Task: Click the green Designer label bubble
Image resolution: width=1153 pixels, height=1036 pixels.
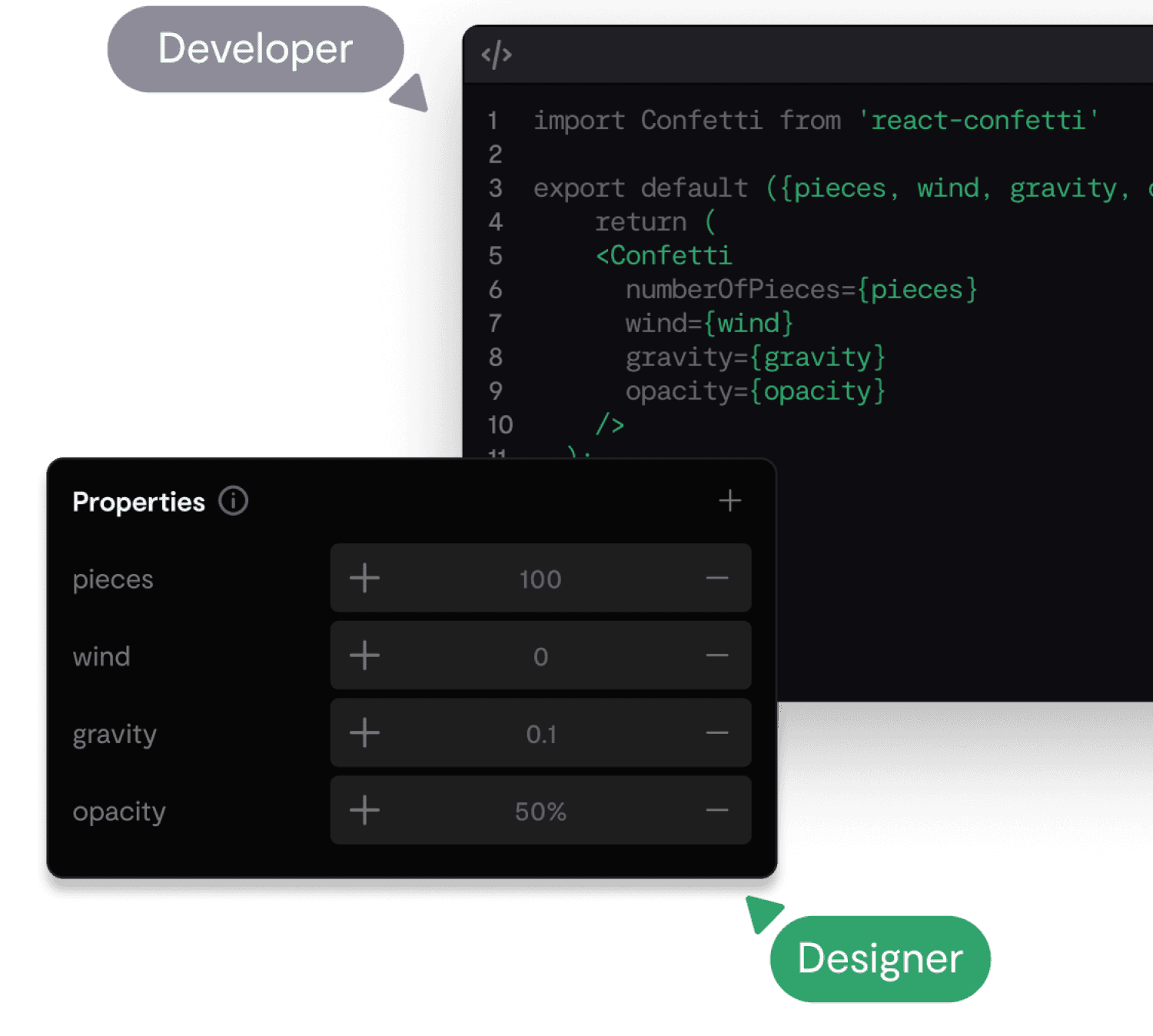Action: click(879, 958)
